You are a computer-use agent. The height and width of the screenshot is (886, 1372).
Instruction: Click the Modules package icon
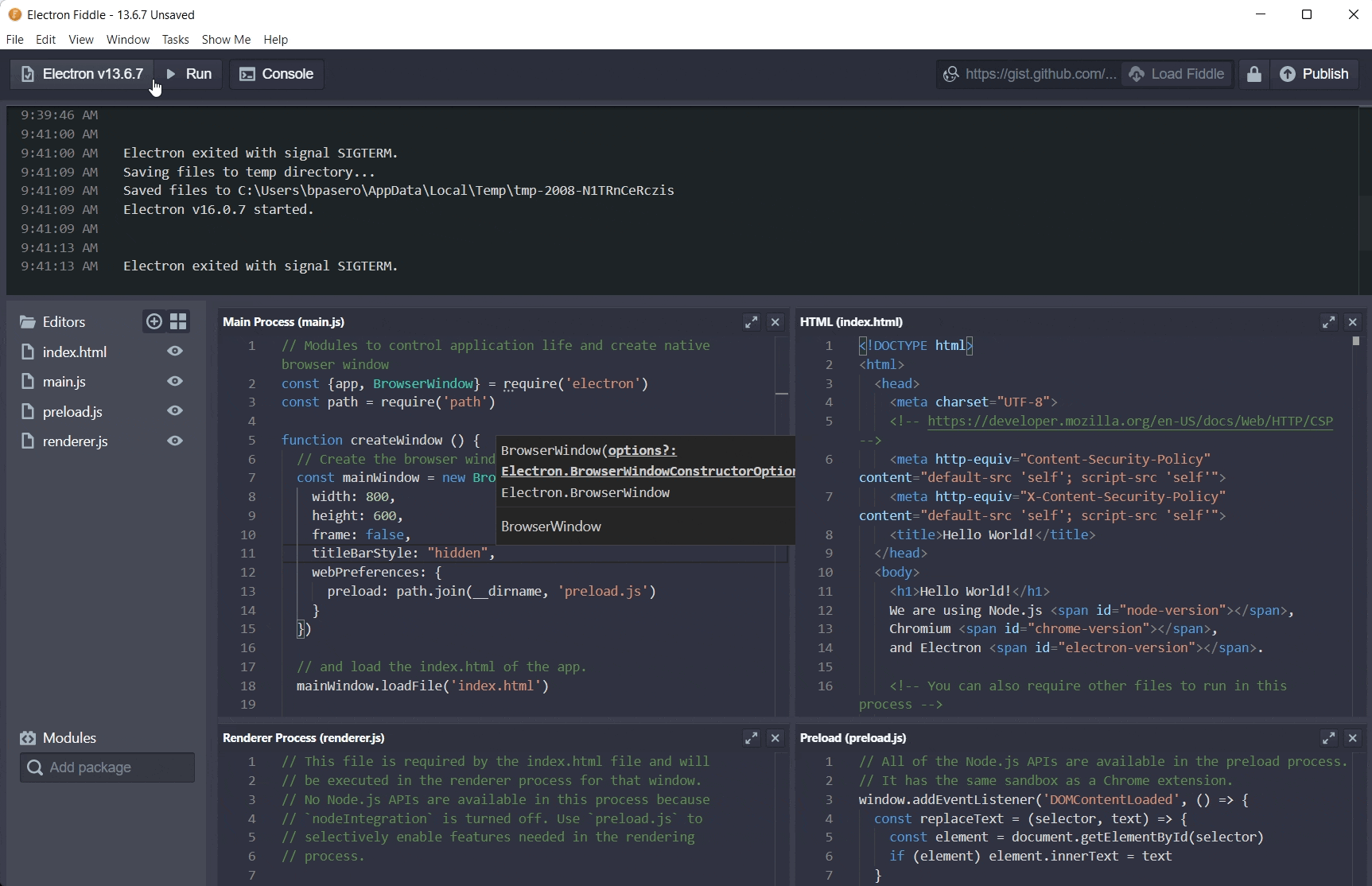[x=28, y=738]
